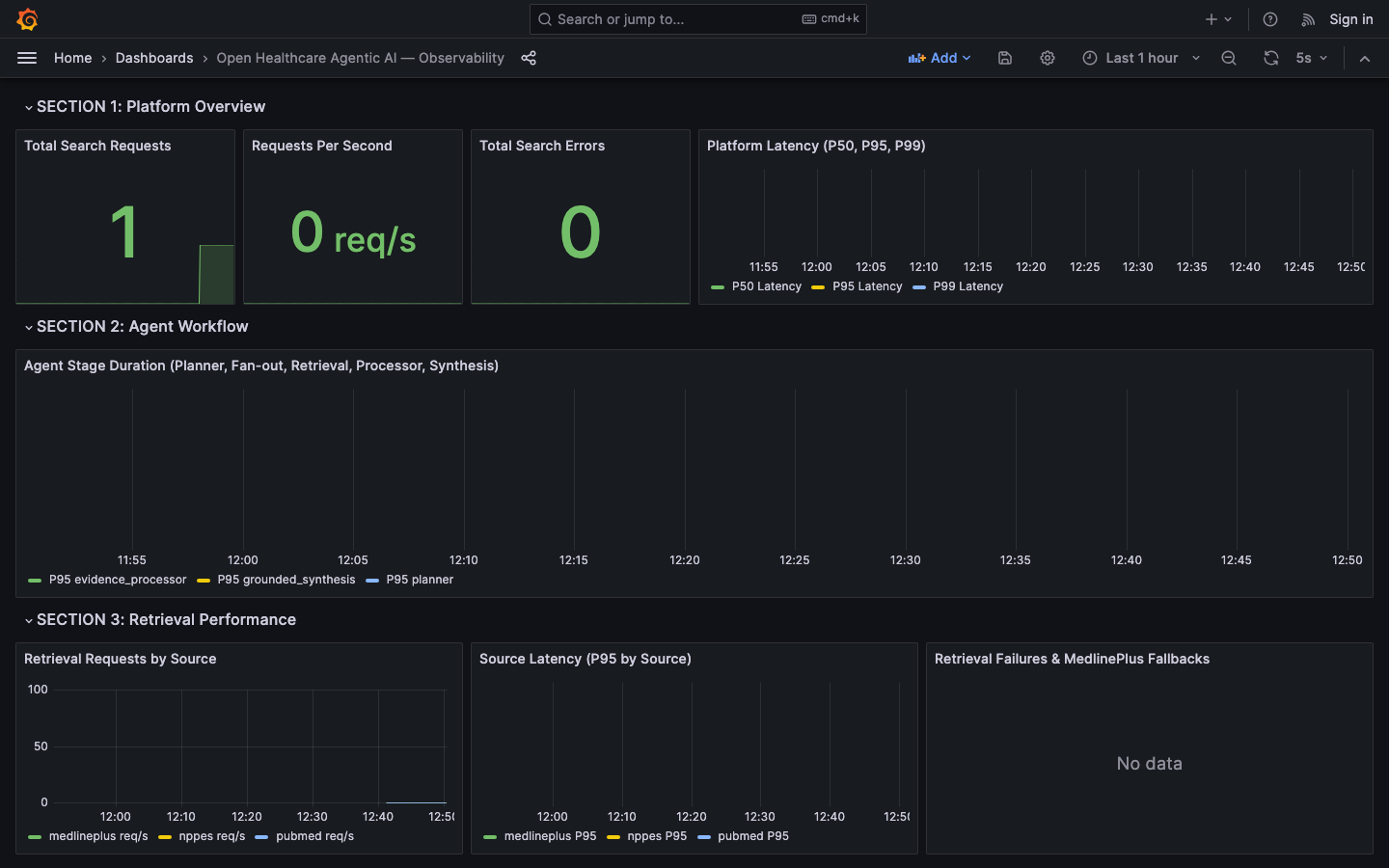Open the help question-mark icon
The width and height of the screenshot is (1389, 868).
[1270, 19]
